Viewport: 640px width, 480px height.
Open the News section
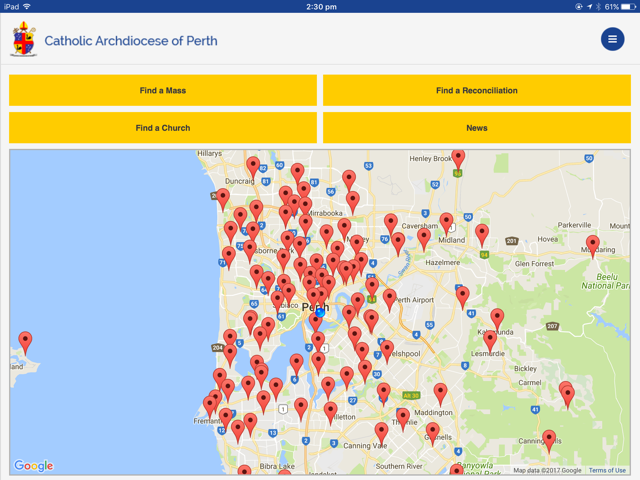pyautogui.click(x=477, y=128)
